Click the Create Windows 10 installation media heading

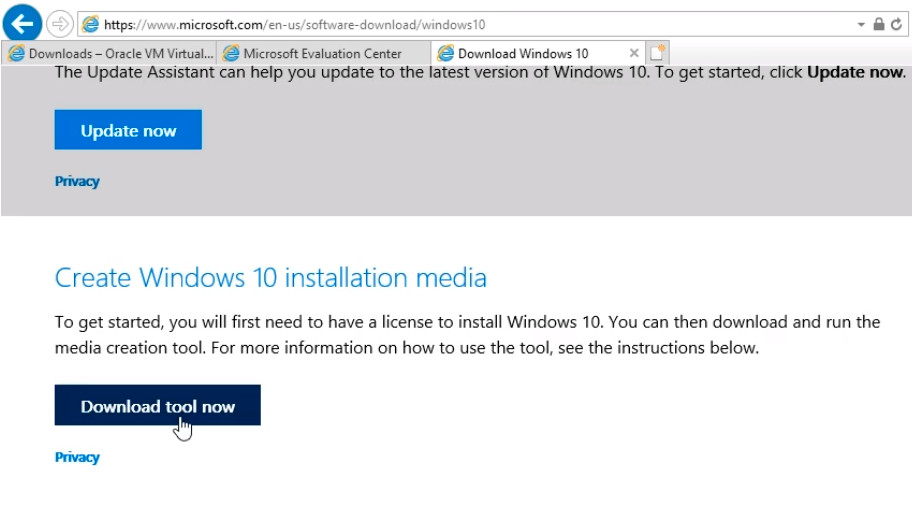pos(270,277)
